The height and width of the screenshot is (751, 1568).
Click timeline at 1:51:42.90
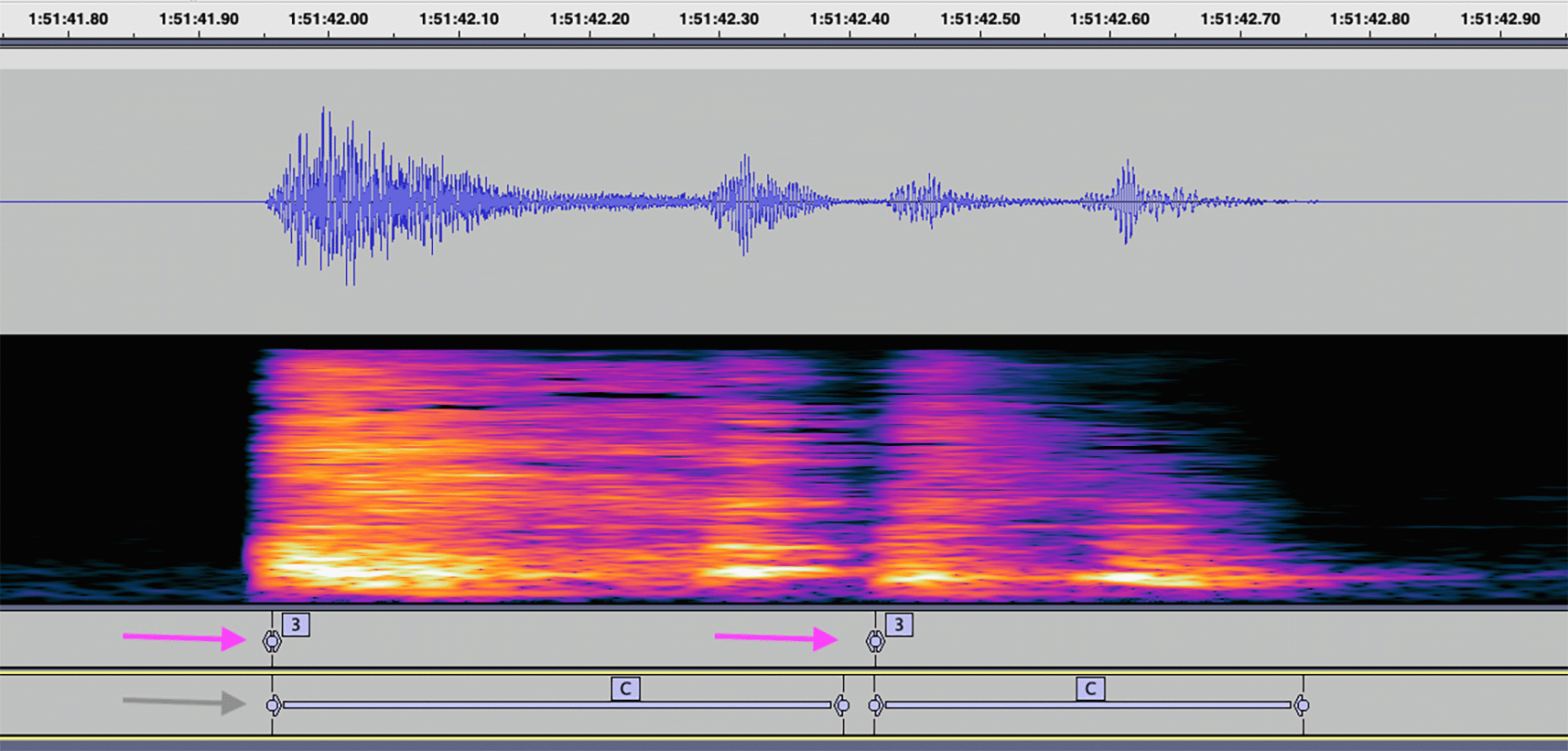tap(1501, 19)
